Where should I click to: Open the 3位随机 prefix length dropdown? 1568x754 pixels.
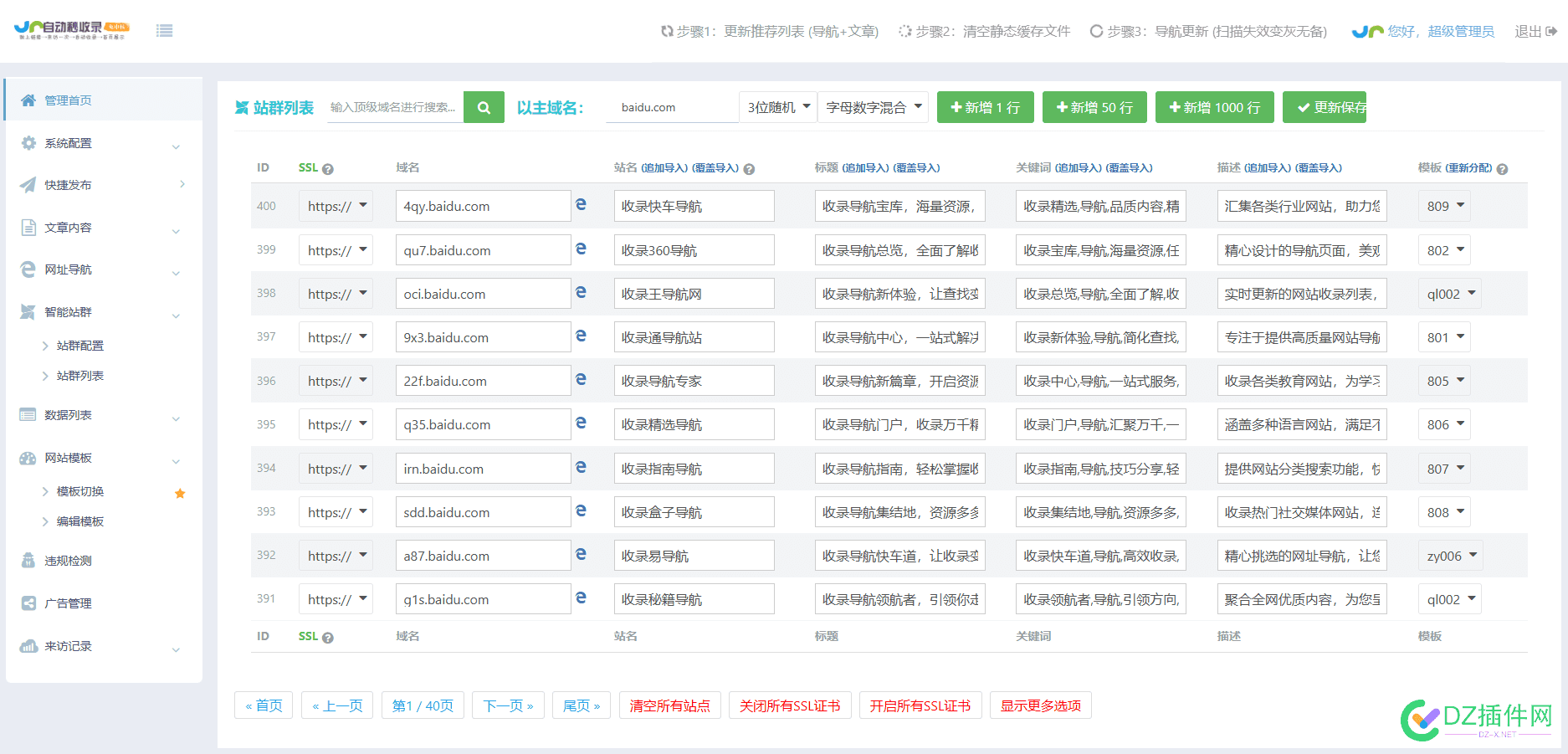[x=778, y=107]
